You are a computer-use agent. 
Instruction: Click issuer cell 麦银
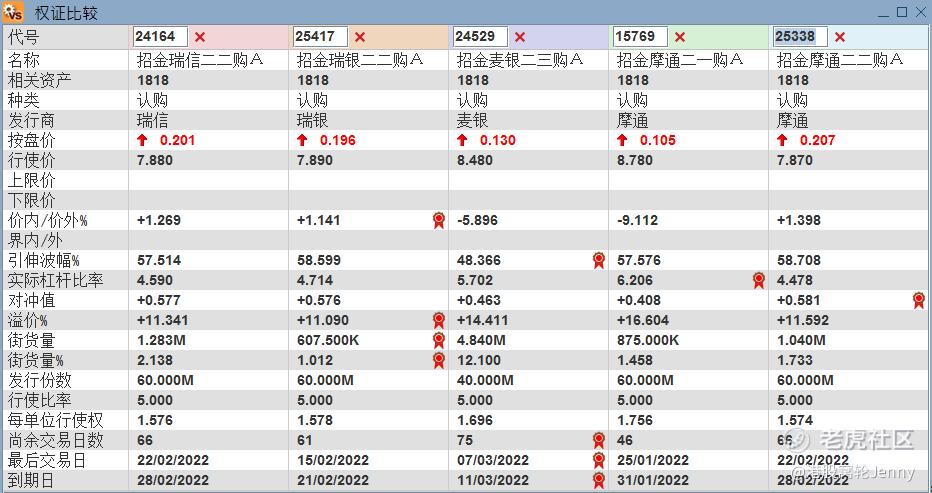[x=472, y=121]
